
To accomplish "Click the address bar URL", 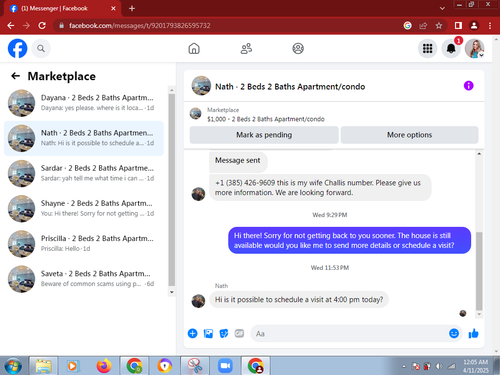I will pyautogui.click(x=140, y=26).
